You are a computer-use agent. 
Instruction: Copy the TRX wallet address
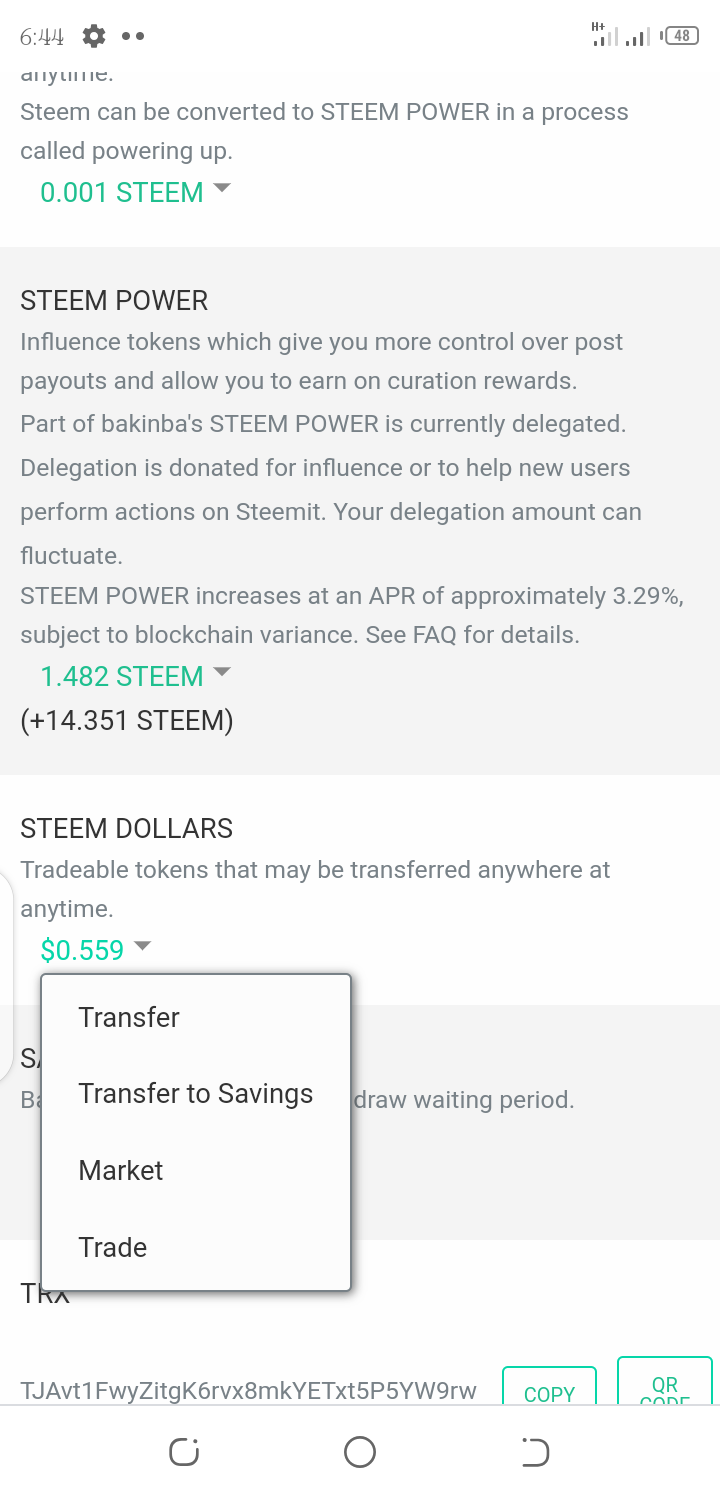tap(549, 1390)
